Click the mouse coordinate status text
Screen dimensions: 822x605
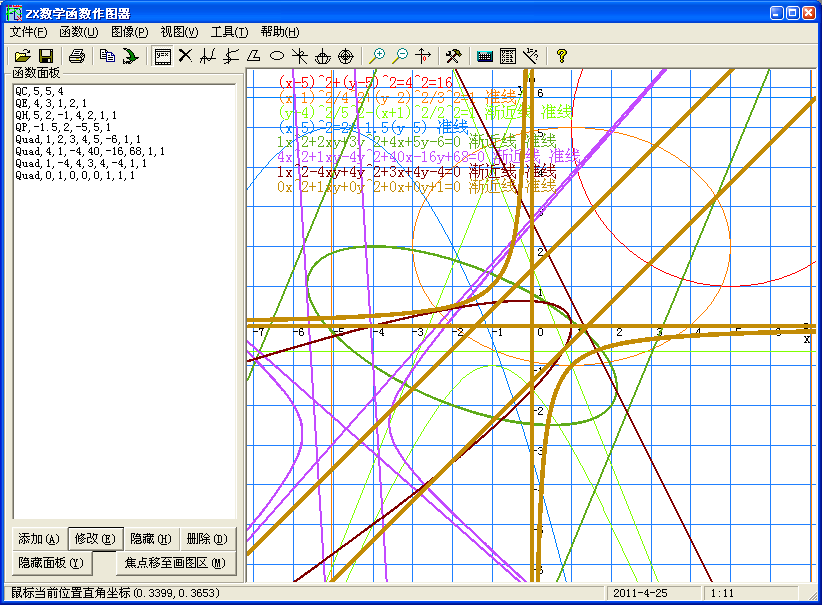(x=115, y=593)
